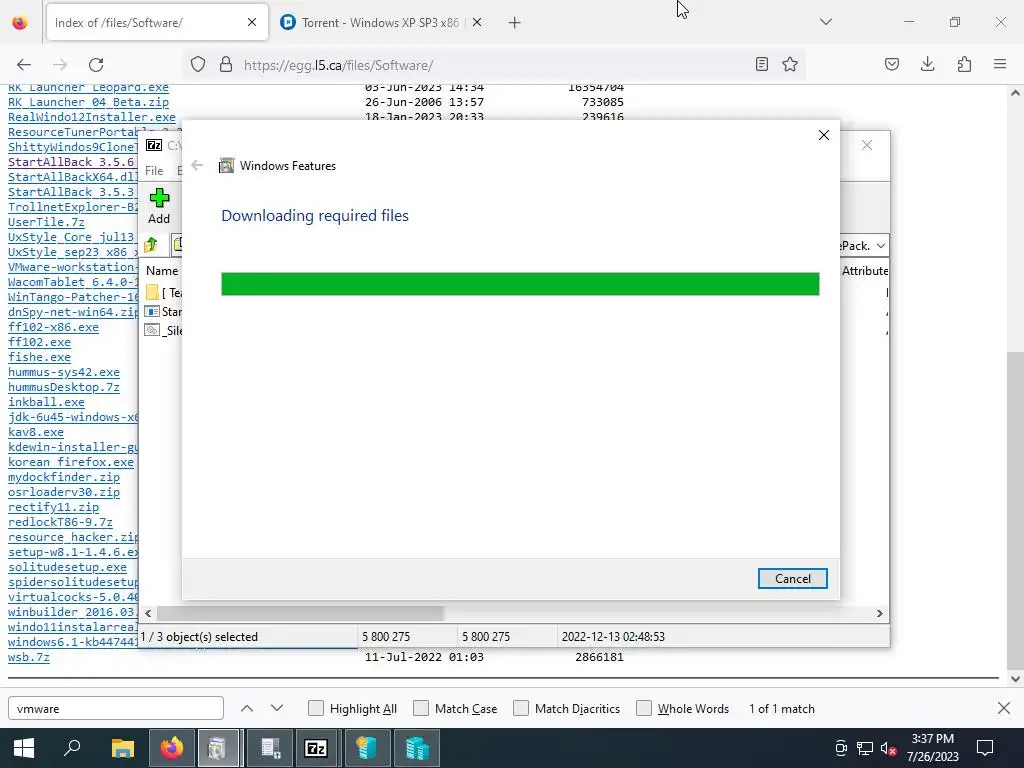
Task: Close the find bar
Action: pos(1004,708)
